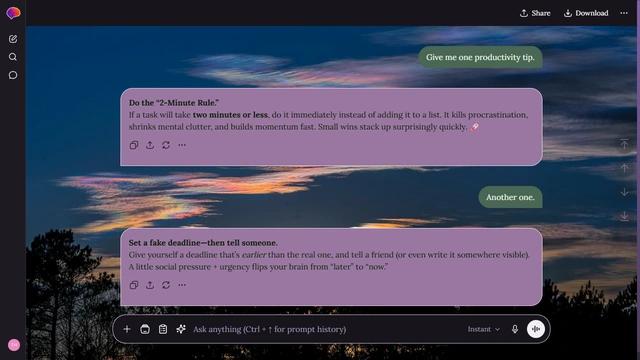This screenshot has width=640, height=360.
Task: Open the store/box icon in prompt bar
Action: [145, 329]
